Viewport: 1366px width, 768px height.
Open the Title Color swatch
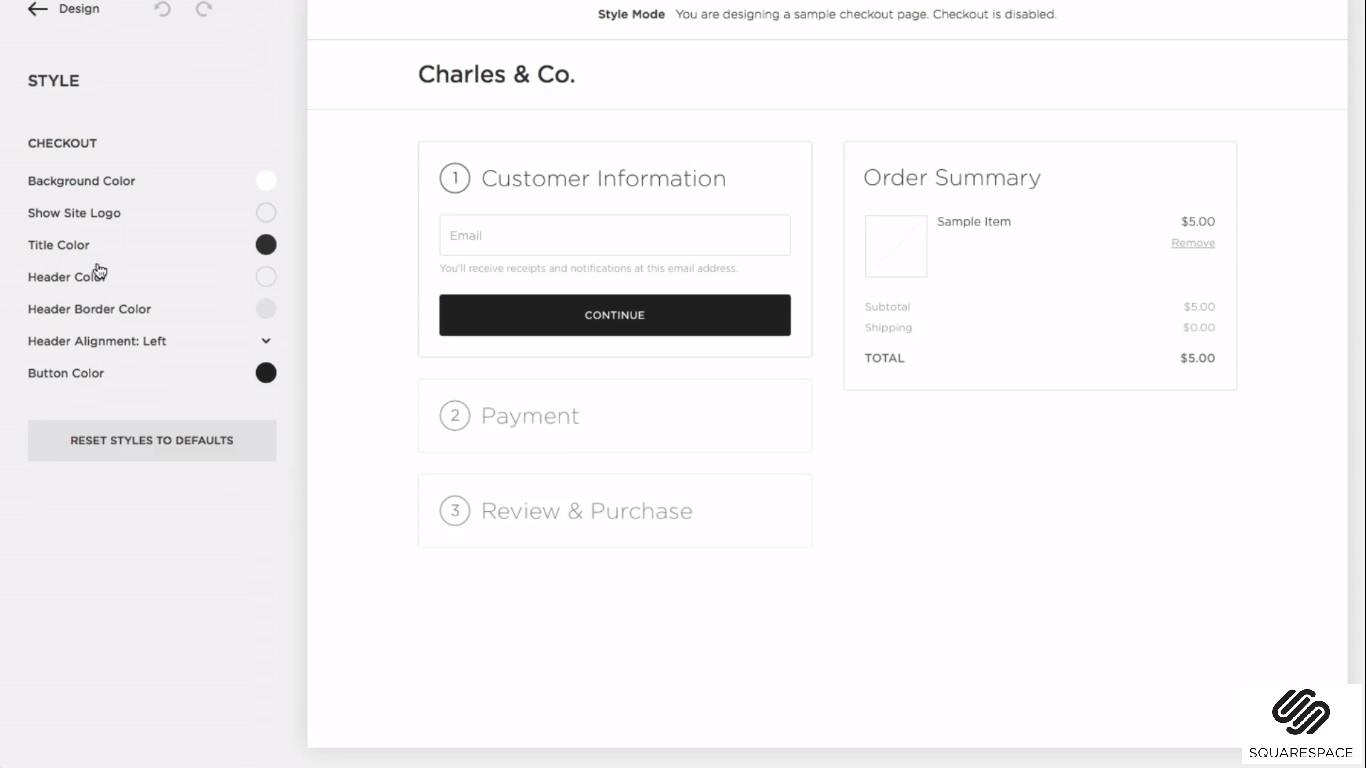pyautogui.click(x=266, y=245)
